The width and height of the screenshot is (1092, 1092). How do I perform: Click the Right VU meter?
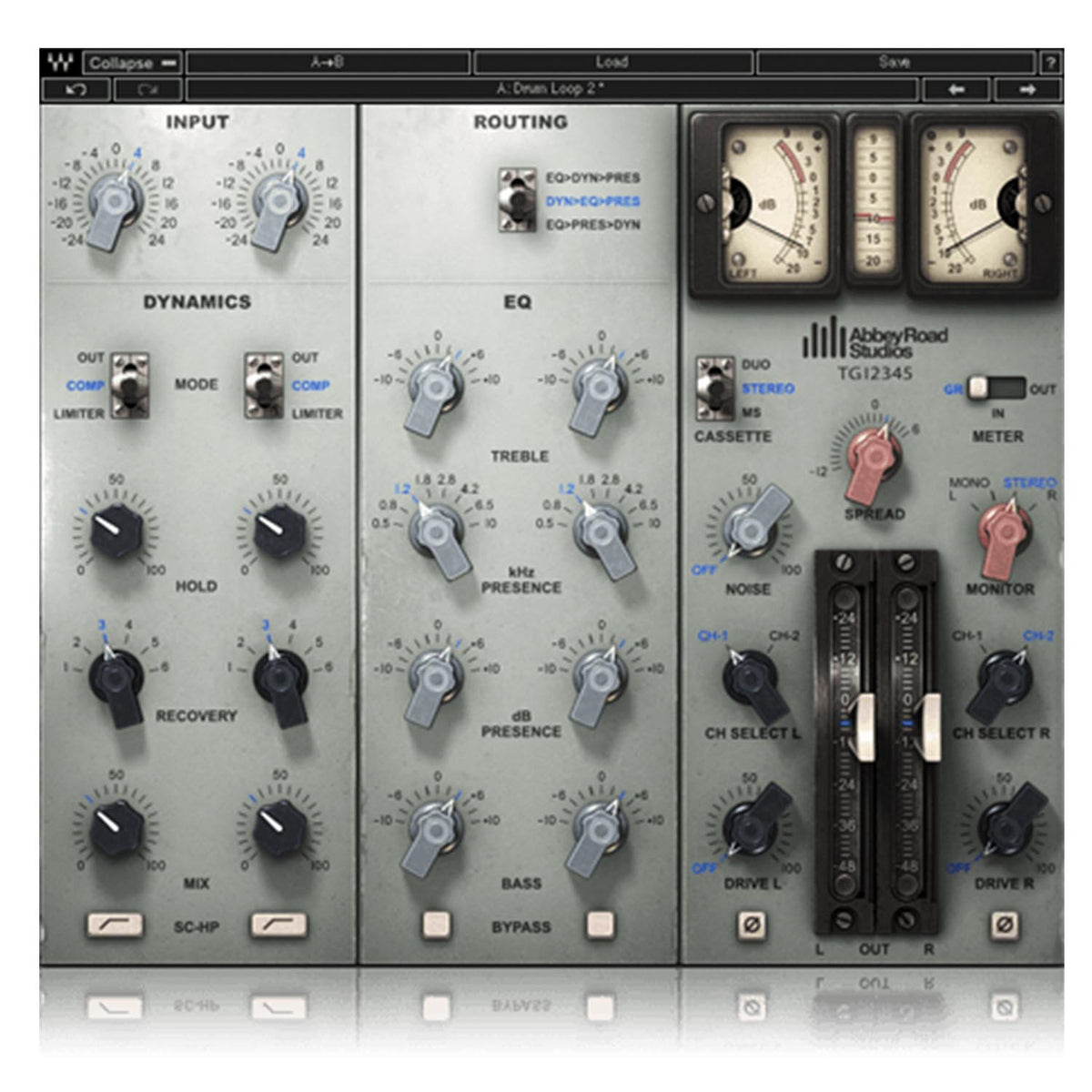point(983,205)
